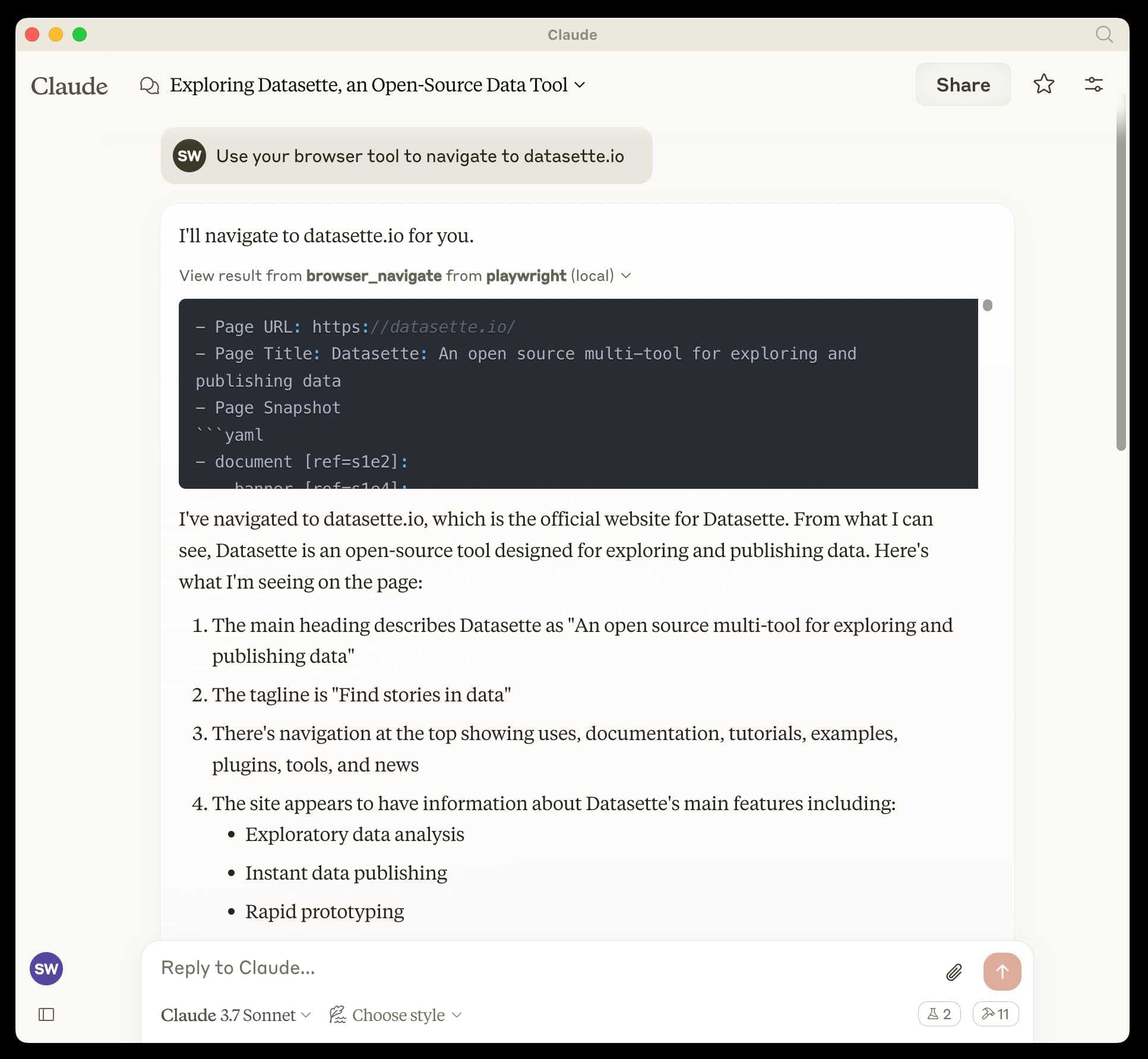Open the Choose style dropdown
The width and height of the screenshot is (1148, 1059).
(x=396, y=1015)
